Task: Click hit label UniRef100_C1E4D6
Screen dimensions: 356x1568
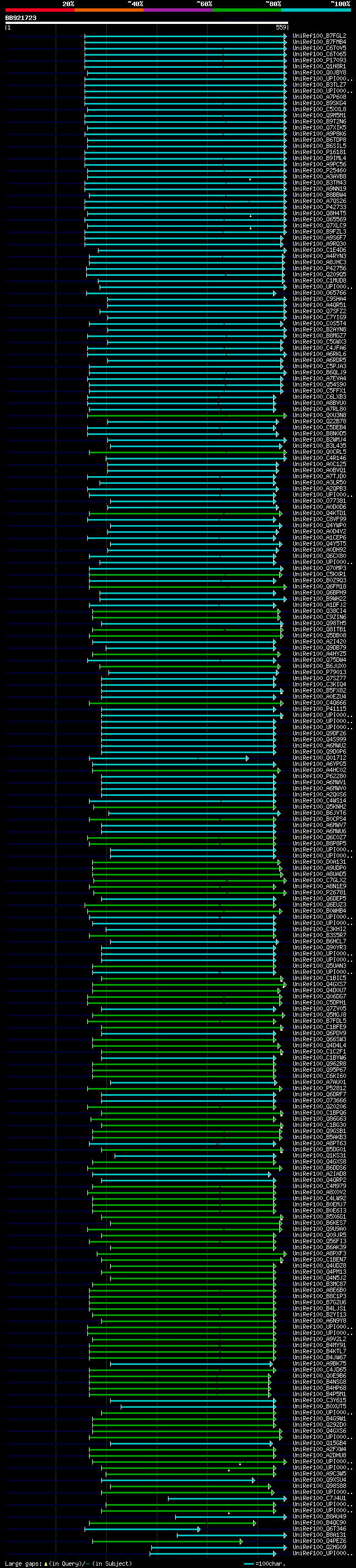Action: pos(319,250)
